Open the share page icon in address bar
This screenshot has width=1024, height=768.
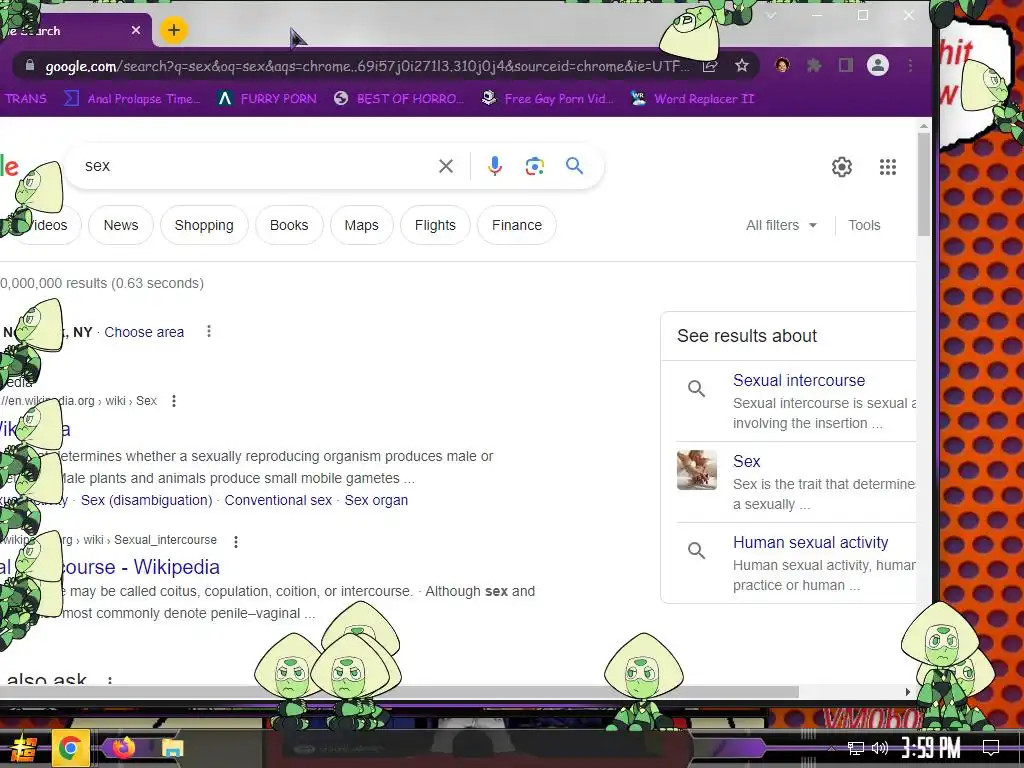click(x=710, y=65)
